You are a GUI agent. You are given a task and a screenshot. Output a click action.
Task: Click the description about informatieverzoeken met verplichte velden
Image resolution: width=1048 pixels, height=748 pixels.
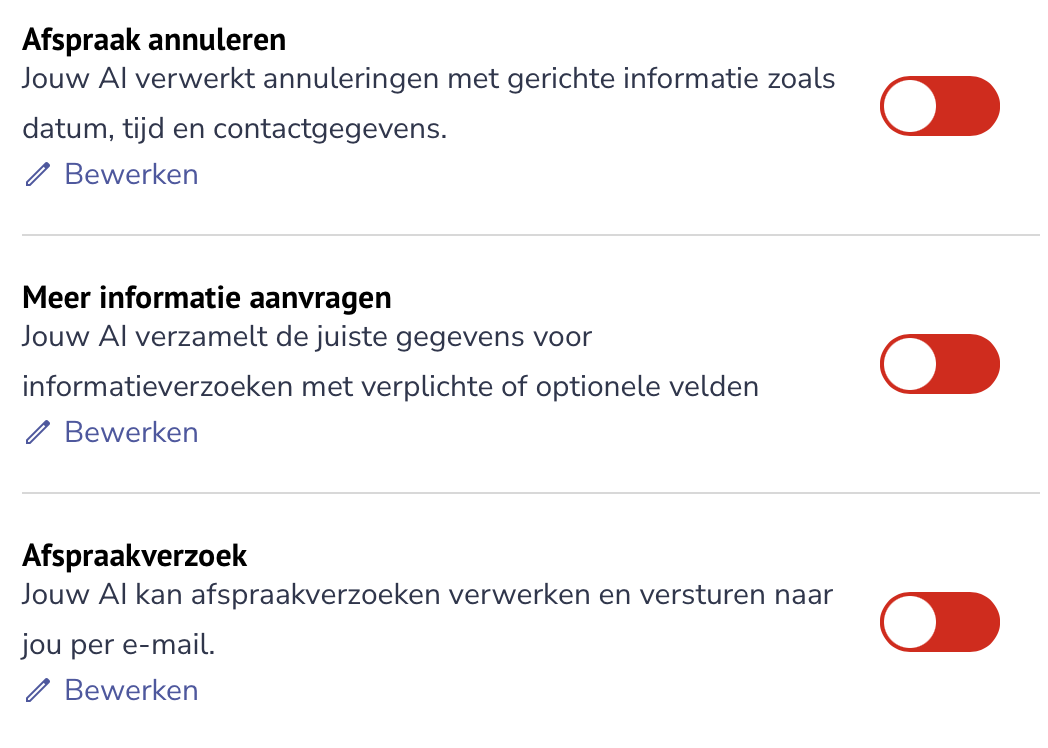[390, 362]
